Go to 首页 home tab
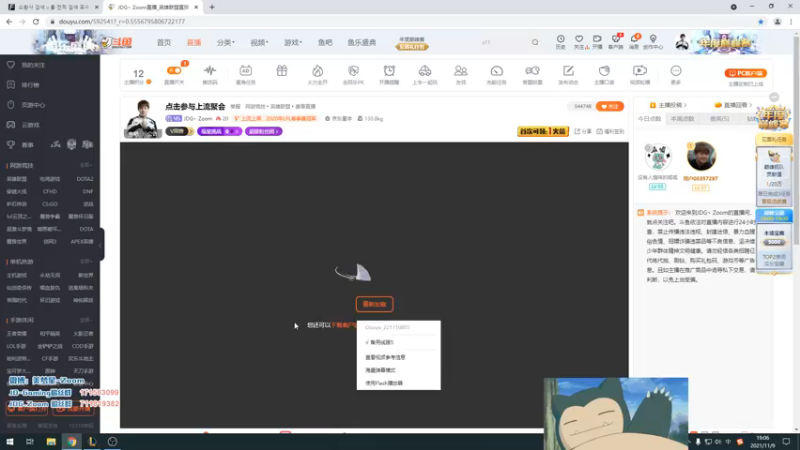 point(164,42)
